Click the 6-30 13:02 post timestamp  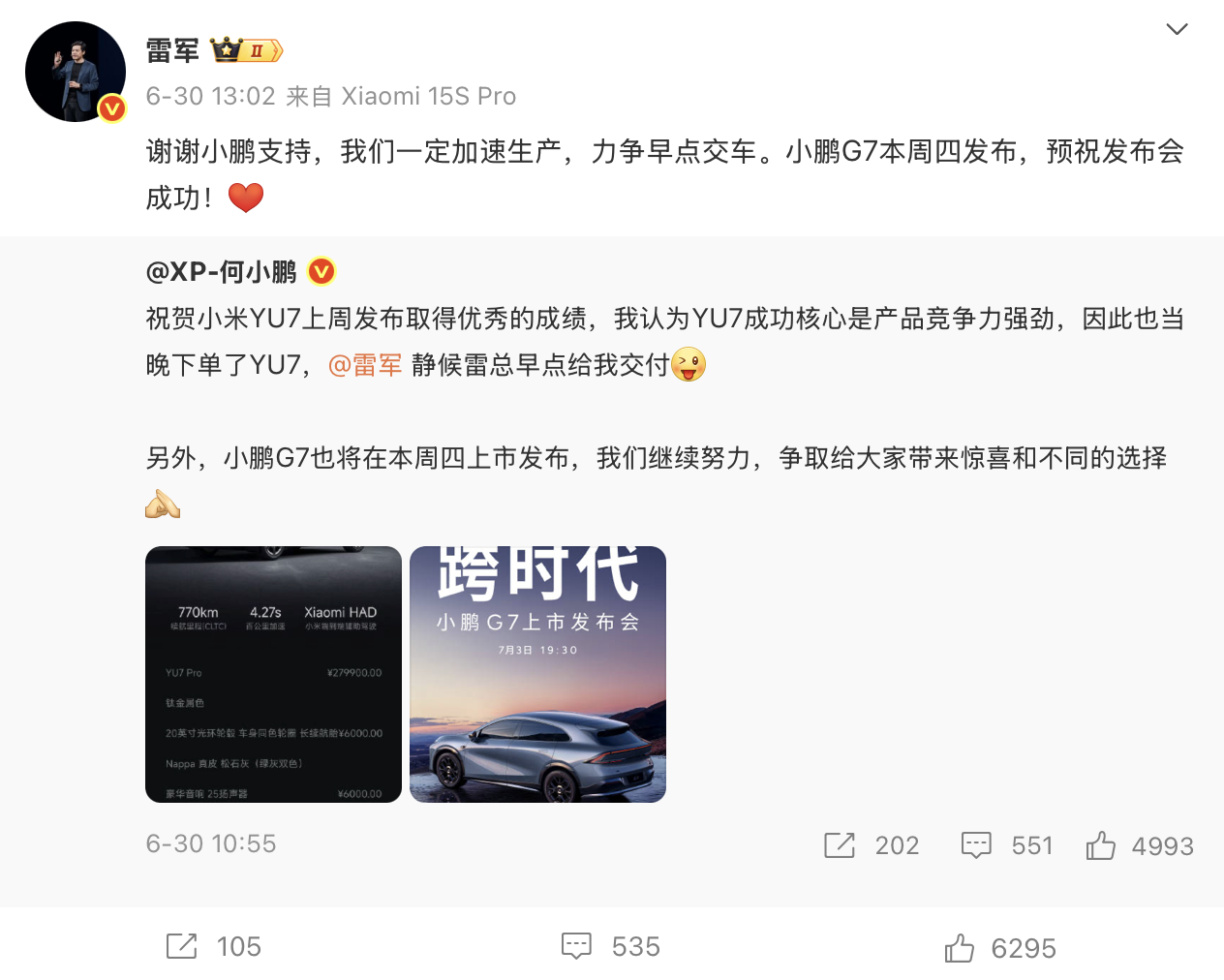(x=211, y=96)
